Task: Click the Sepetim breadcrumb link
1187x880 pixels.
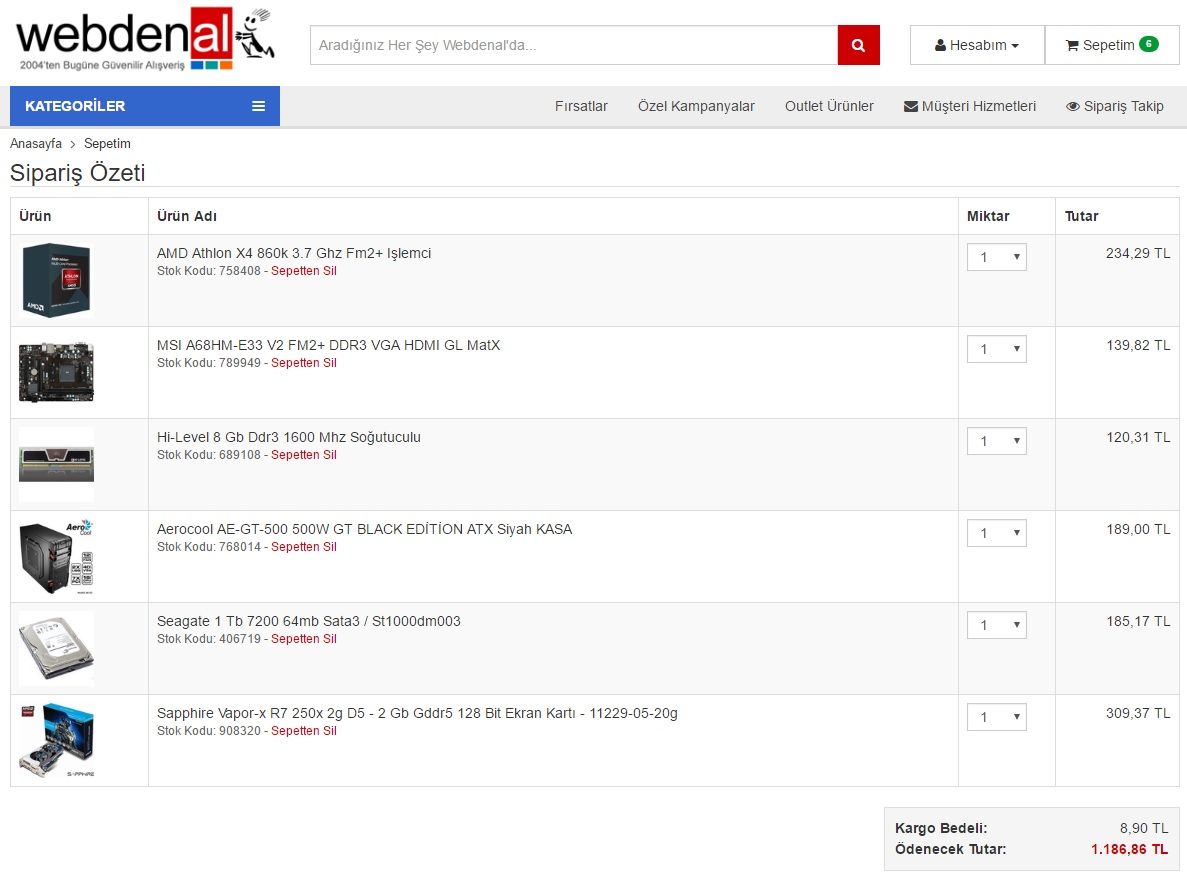Action: [x=107, y=144]
